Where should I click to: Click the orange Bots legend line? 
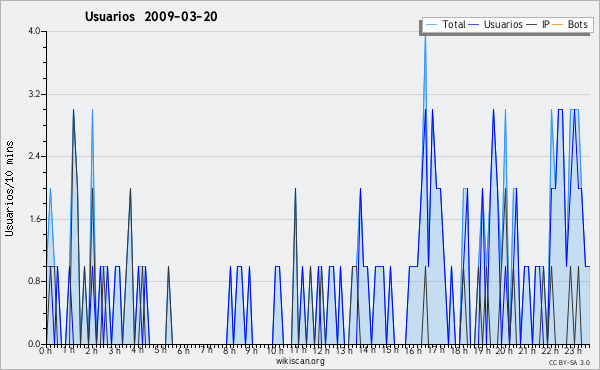pyautogui.click(x=558, y=24)
